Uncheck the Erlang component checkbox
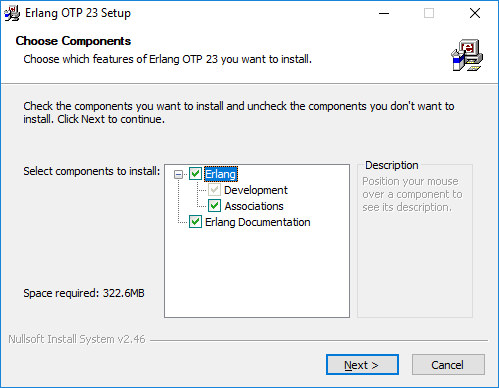The width and height of the screenshot is (499, 388). (x=195, y=174)
